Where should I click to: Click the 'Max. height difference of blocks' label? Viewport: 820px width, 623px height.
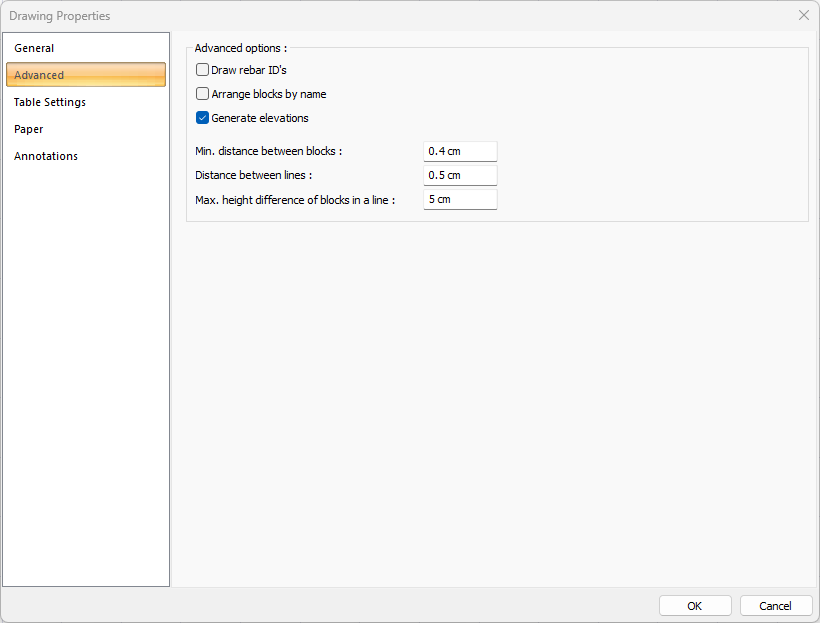[295, 199]
